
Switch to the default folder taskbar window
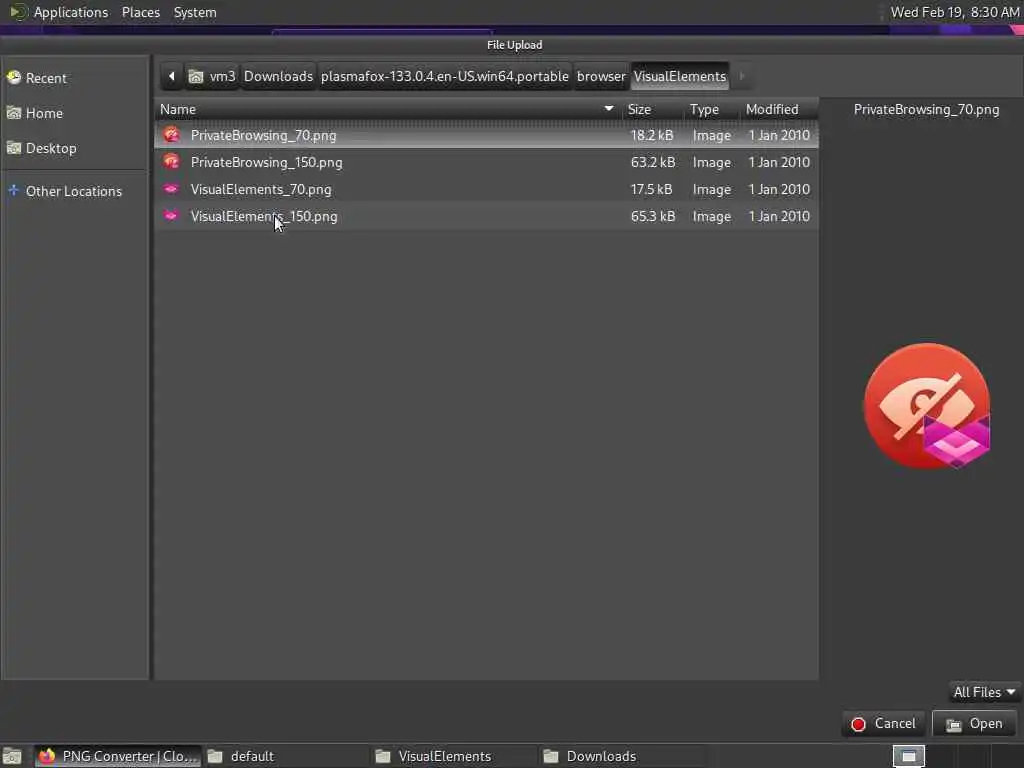(286, 756)
